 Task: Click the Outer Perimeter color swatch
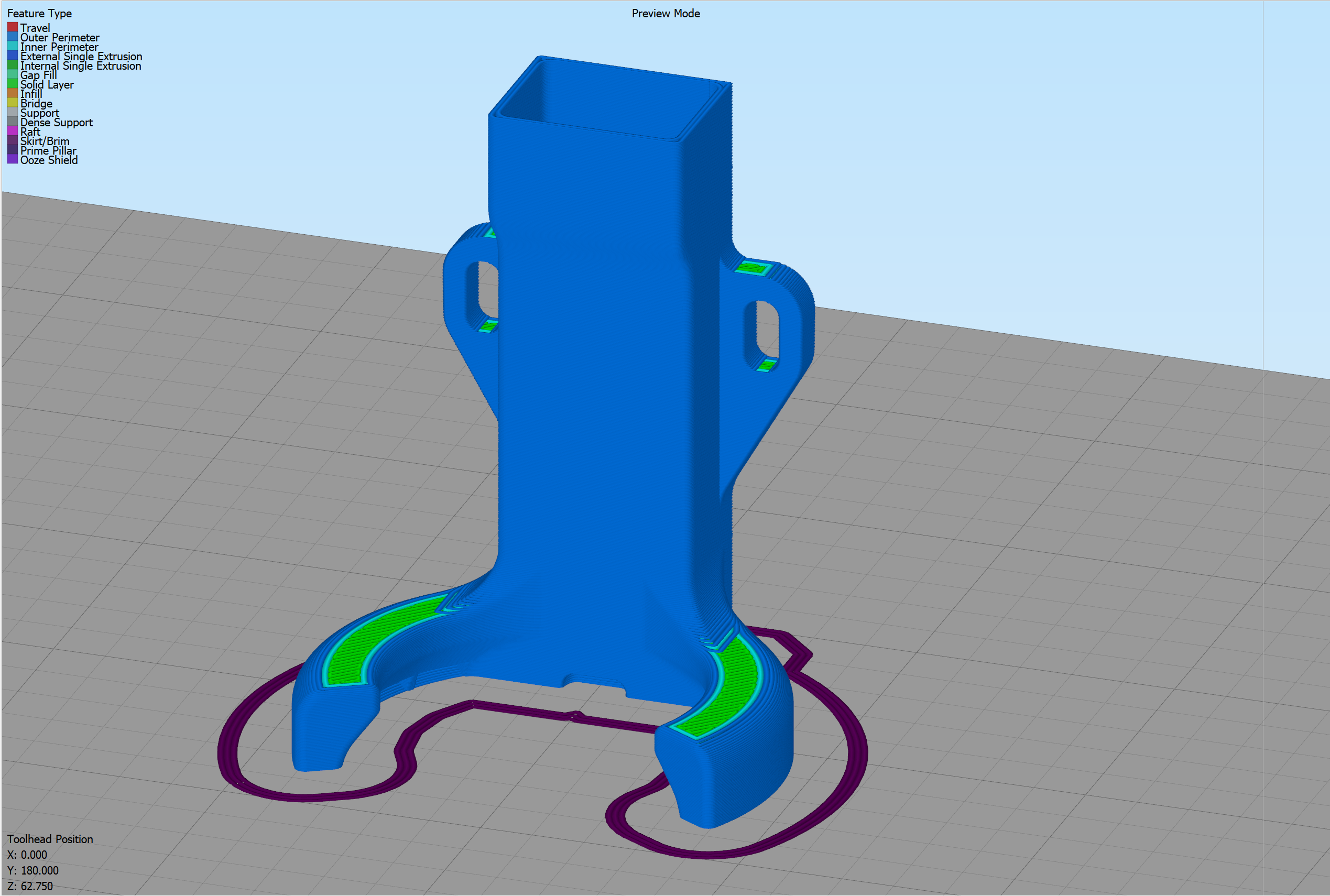(12, 37)
